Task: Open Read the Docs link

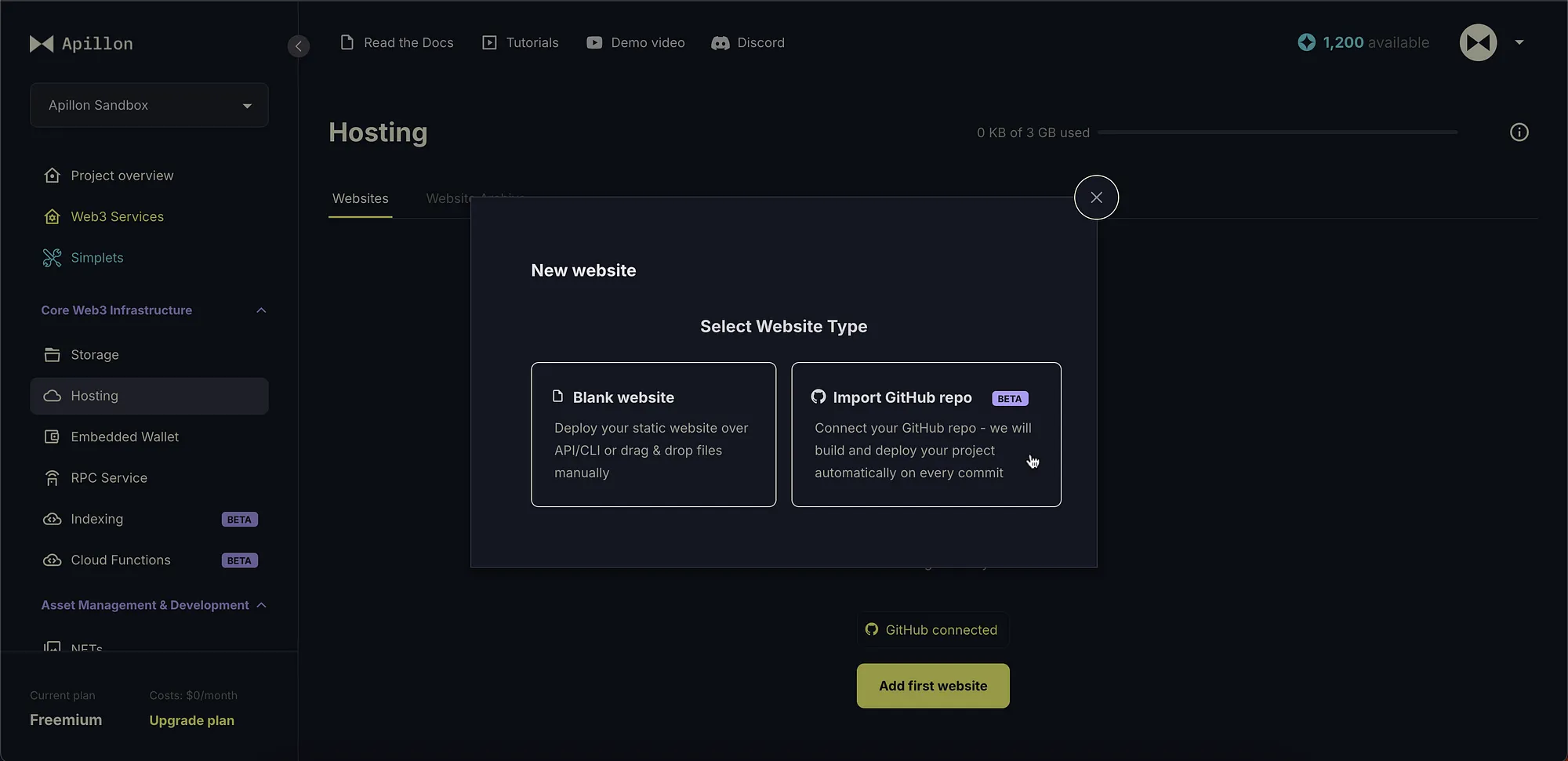Action: (397, 42)
